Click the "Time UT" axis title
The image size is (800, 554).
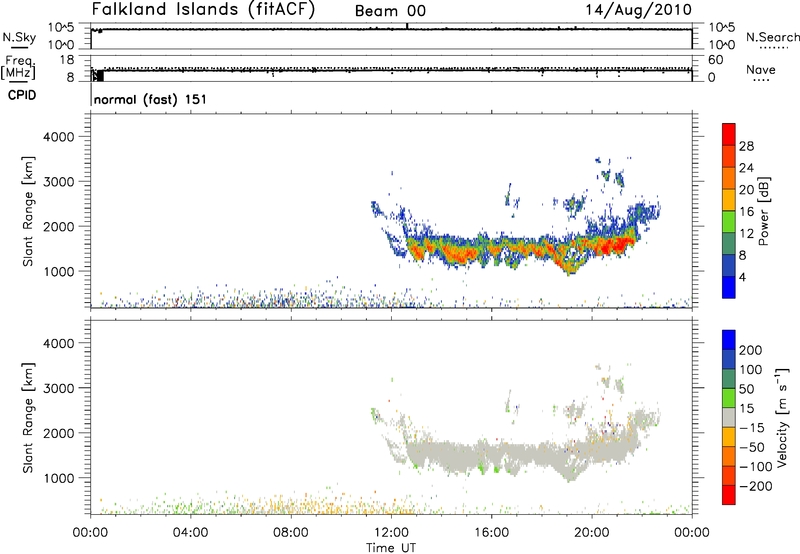click(x=391, y=548)
